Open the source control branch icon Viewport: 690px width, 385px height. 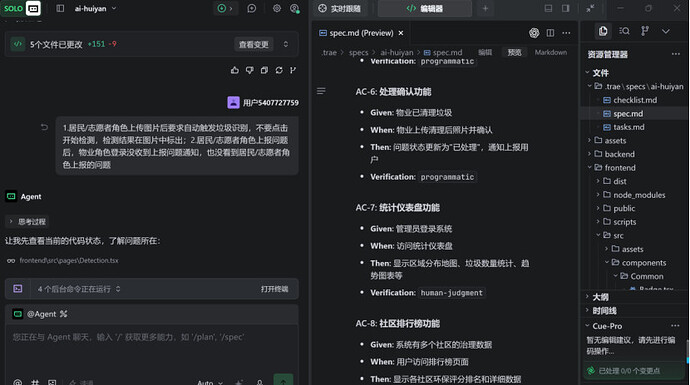(x=645, y=31)
